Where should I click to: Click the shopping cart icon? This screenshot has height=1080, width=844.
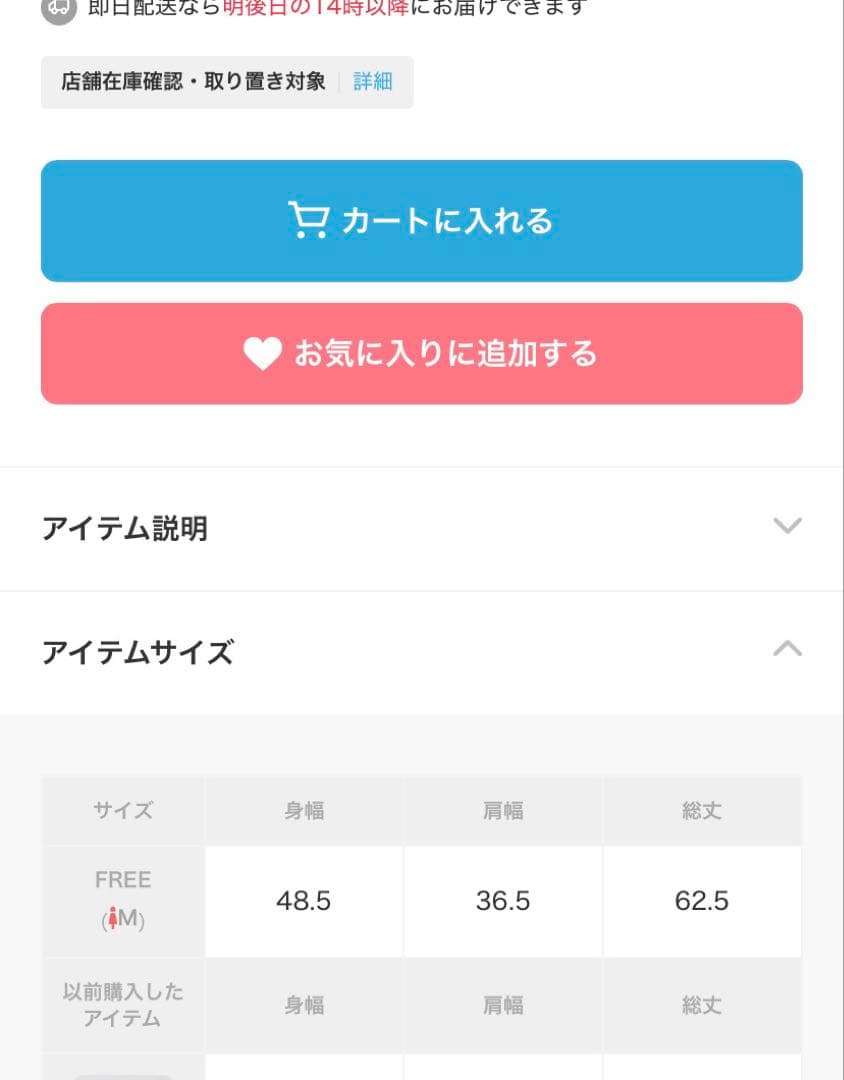[307, 220]
